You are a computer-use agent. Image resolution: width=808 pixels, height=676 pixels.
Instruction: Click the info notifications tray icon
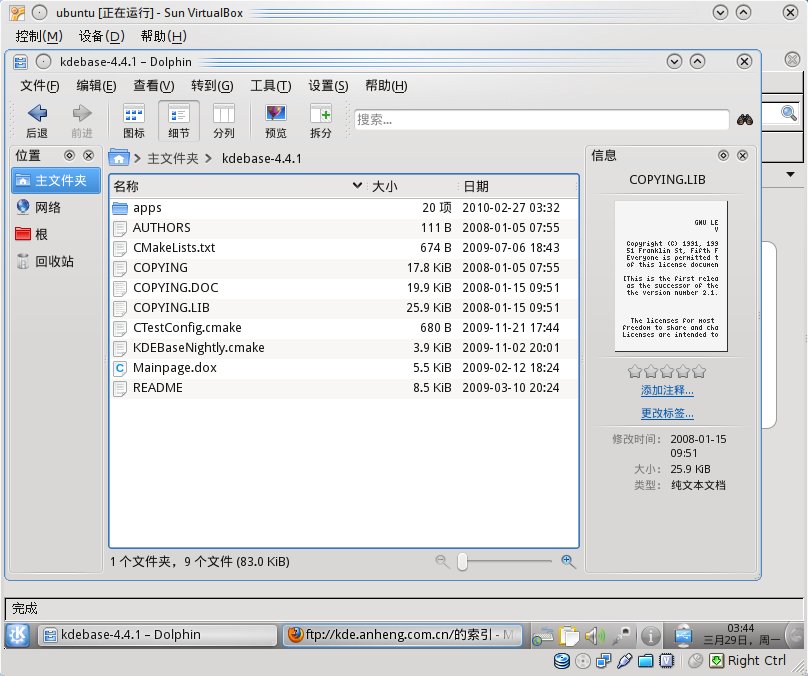(651, 636)
